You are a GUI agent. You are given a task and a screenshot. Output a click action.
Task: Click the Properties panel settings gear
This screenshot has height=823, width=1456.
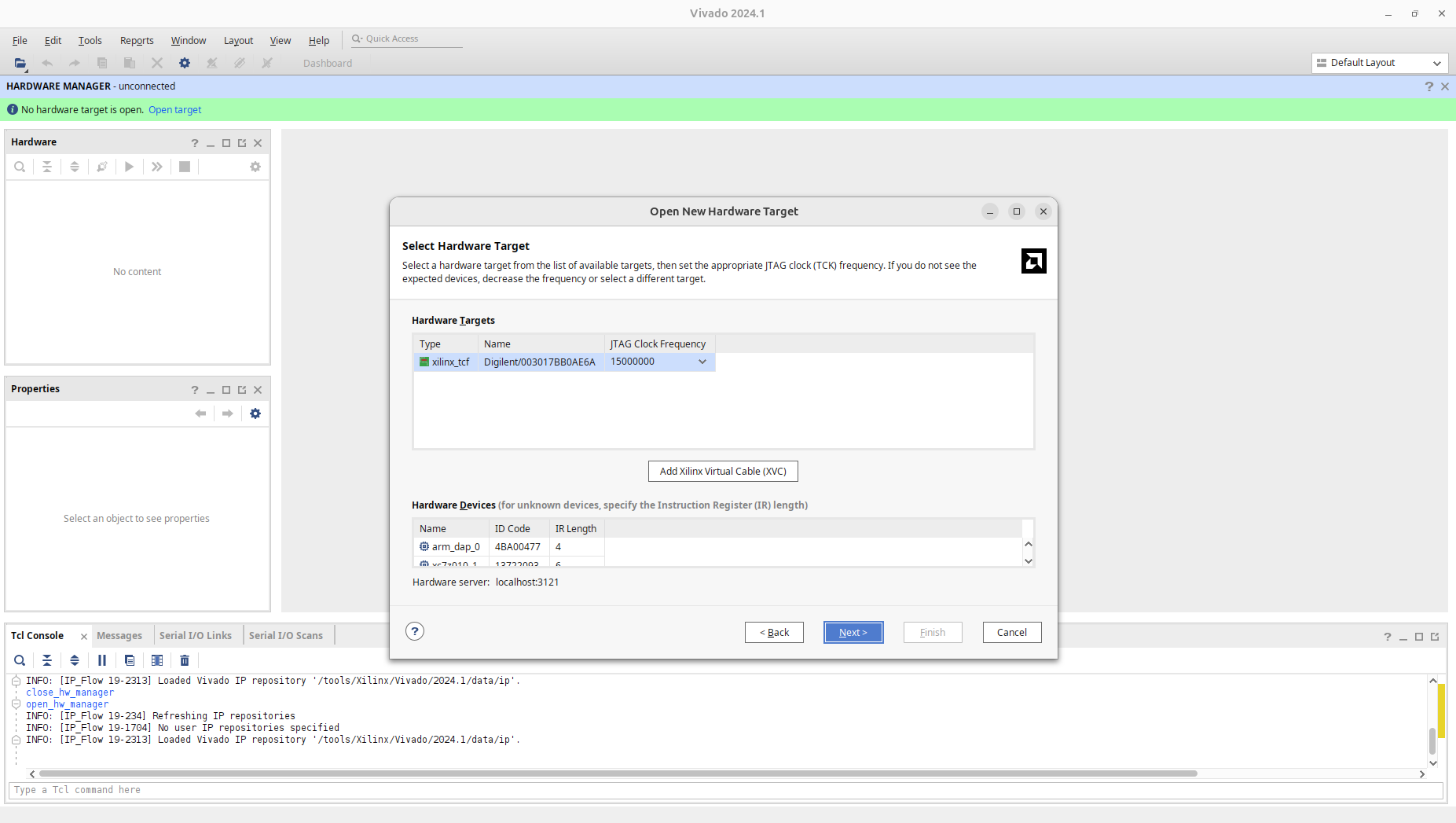coord(255,413)
